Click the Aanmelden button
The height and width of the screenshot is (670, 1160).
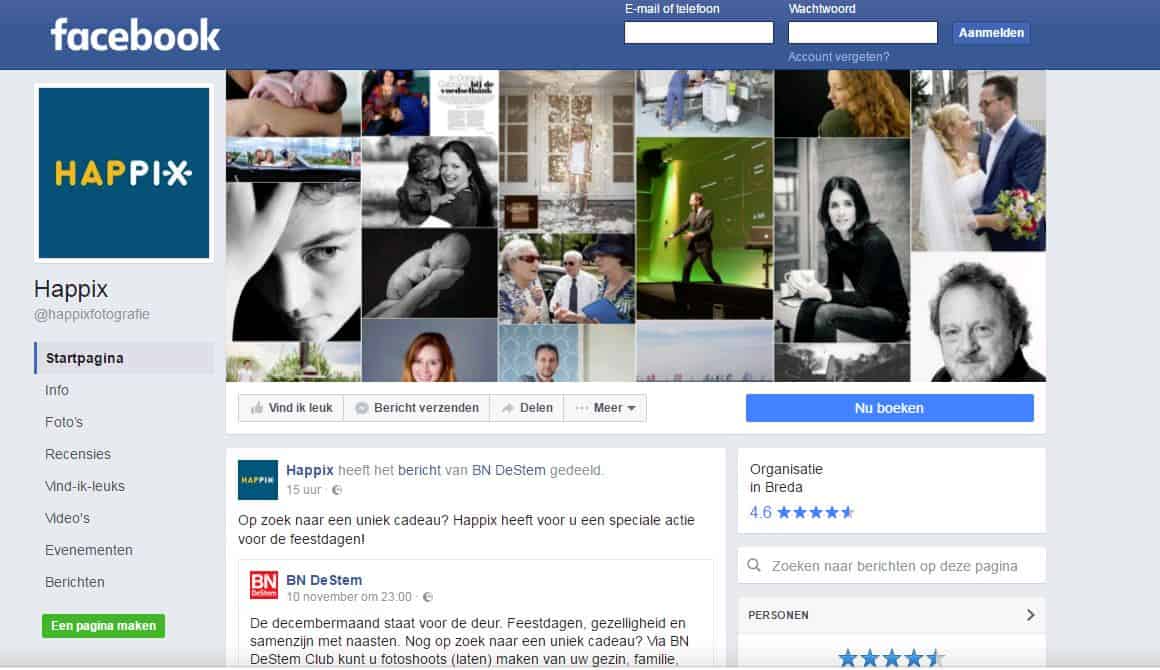pos(991,32)
